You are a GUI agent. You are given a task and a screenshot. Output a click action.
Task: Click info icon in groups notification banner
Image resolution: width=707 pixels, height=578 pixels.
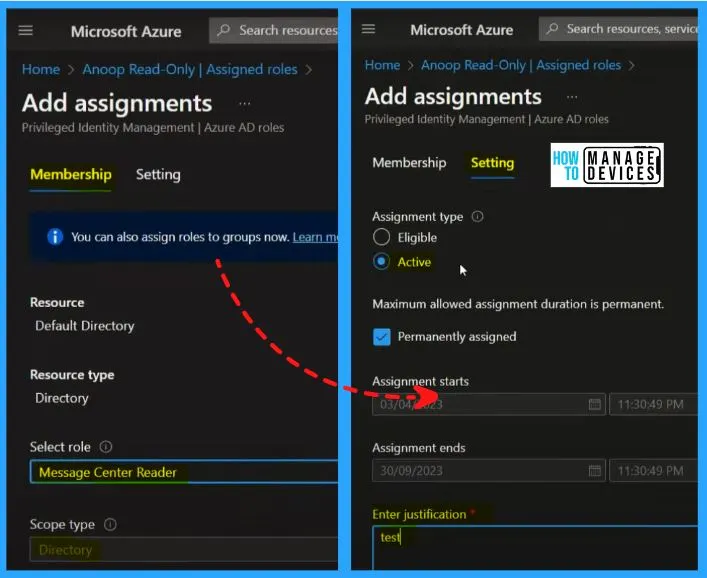pos(55,236)
